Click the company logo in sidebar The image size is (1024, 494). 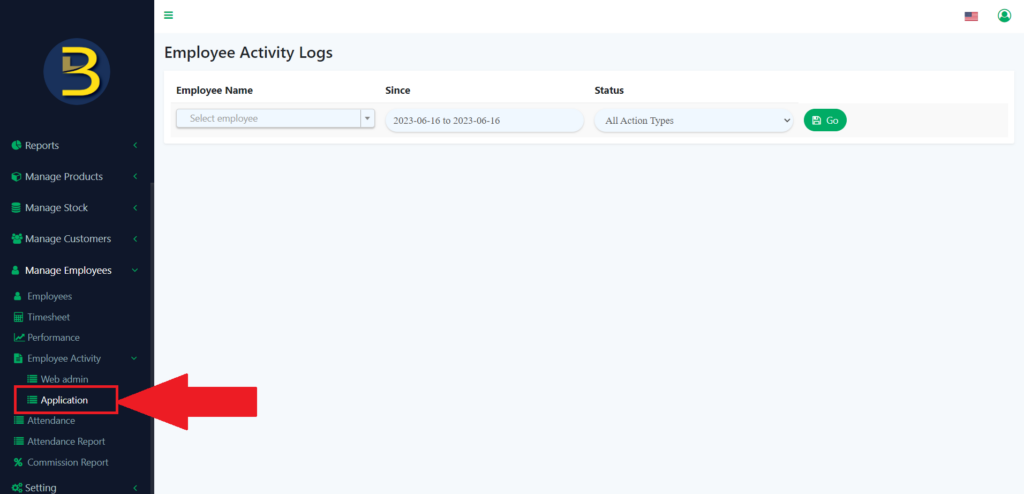click(x=77, y=72)
